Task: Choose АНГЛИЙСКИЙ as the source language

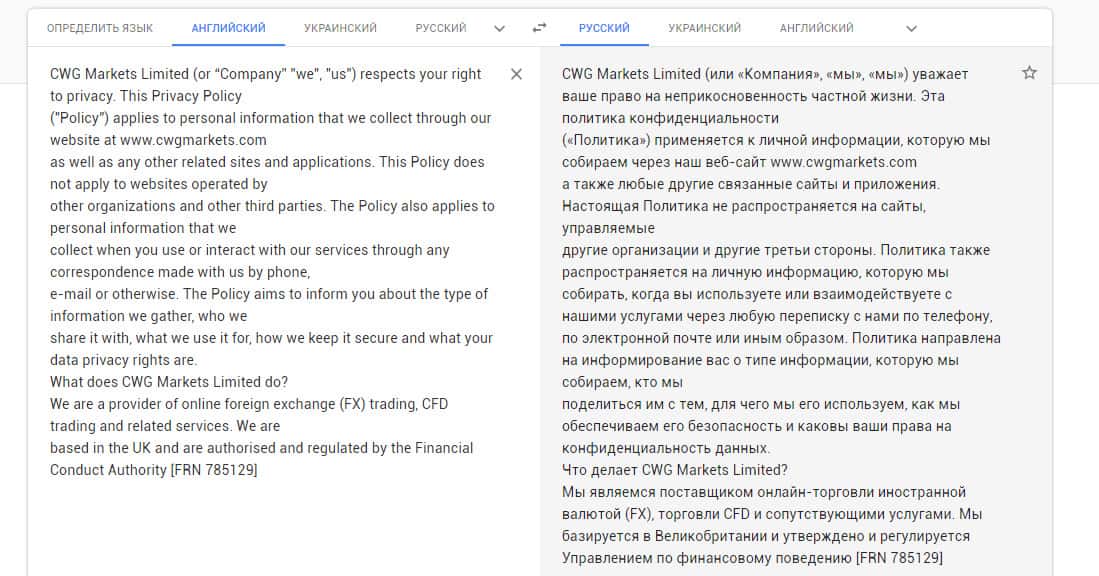Action: (x=228, y=28)
